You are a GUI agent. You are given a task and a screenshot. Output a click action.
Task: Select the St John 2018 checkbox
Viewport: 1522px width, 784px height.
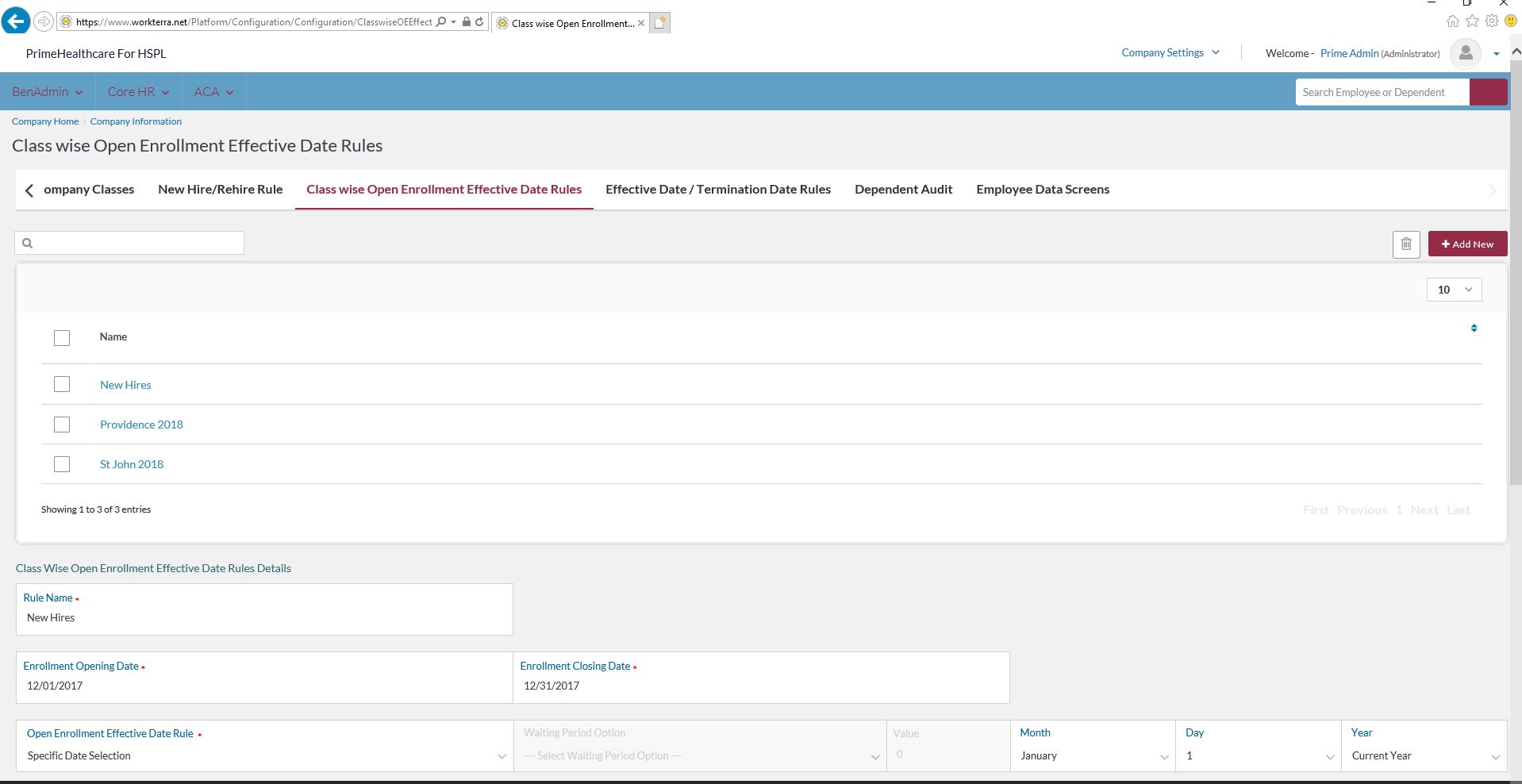(62, 464)
